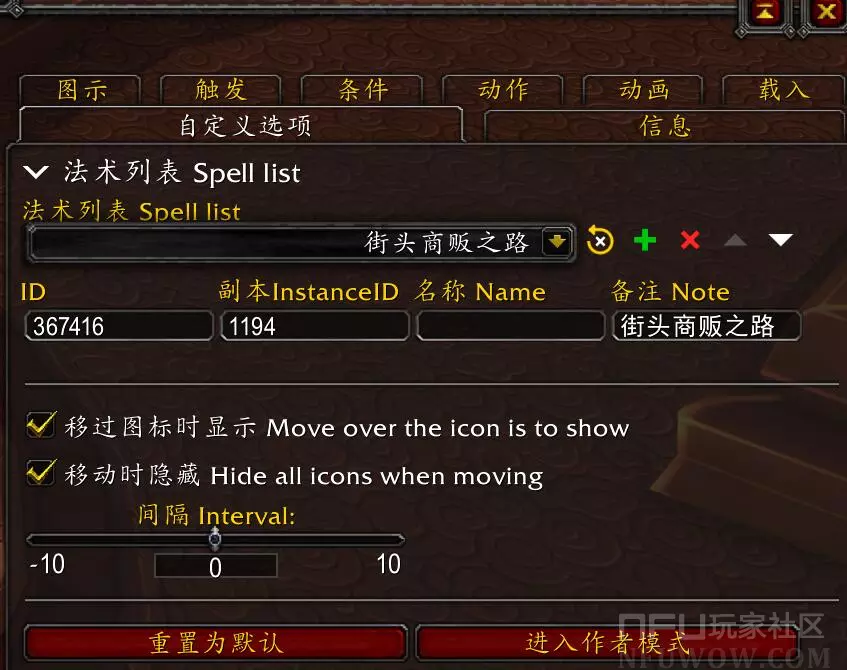847x670 pixels.
Task: Toggle Hide all icons when moving checkbox
Action: click(41, 473)
